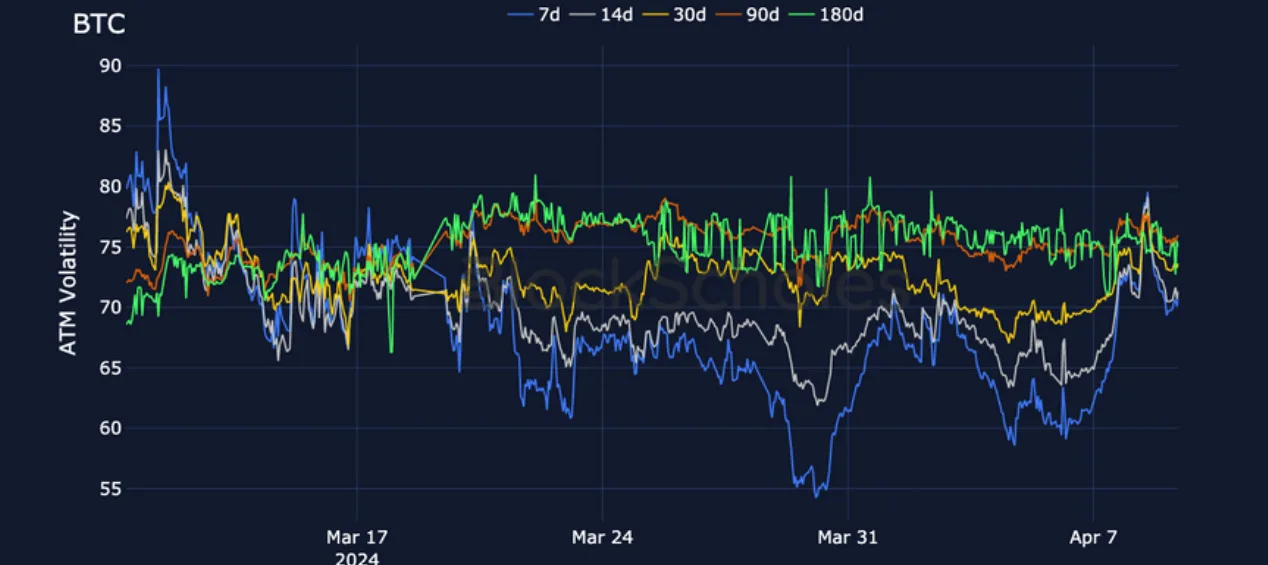Click the BTC chart title
The height and width of the screenshot is (565, 1268).
click(x=99, y=25)
